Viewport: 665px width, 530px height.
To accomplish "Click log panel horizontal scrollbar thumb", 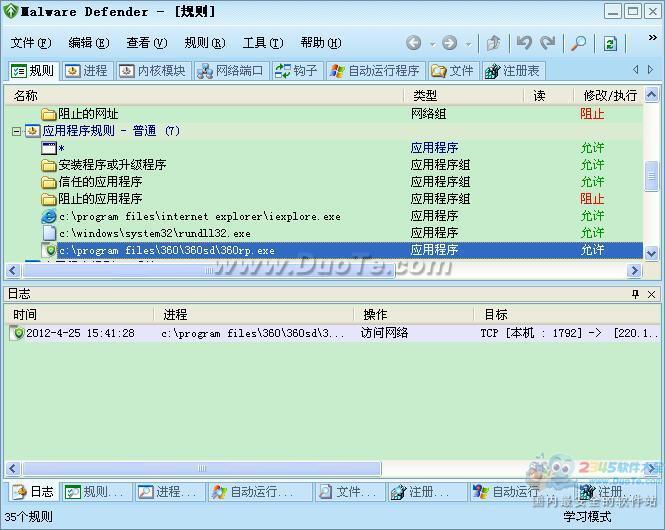I will coord(202,469).
